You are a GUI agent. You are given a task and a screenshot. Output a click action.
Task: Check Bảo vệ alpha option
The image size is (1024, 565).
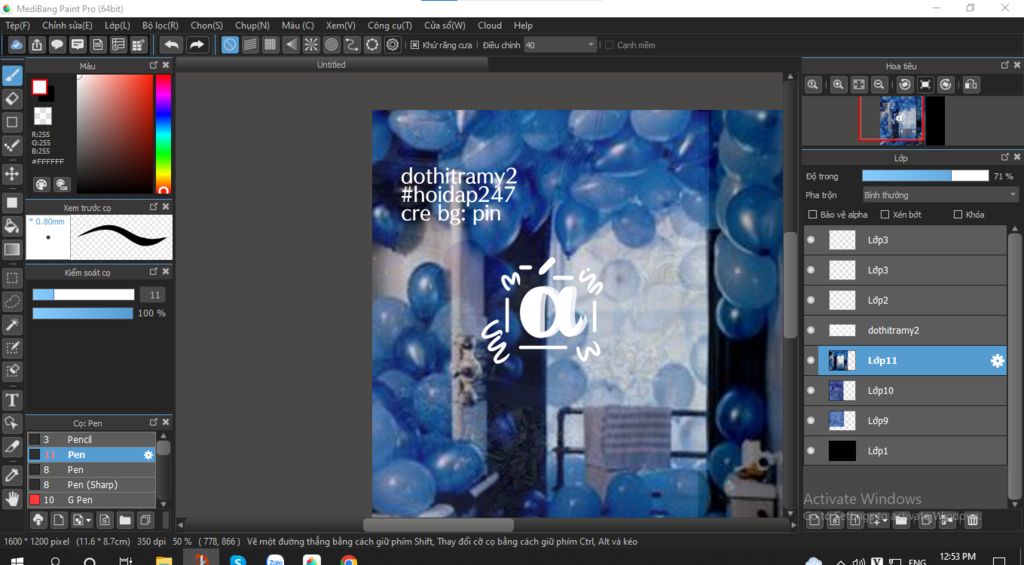[813, 214]
